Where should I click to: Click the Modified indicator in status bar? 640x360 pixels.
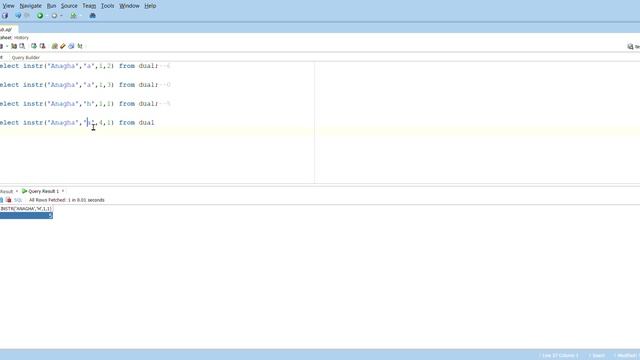coord(627,356)
